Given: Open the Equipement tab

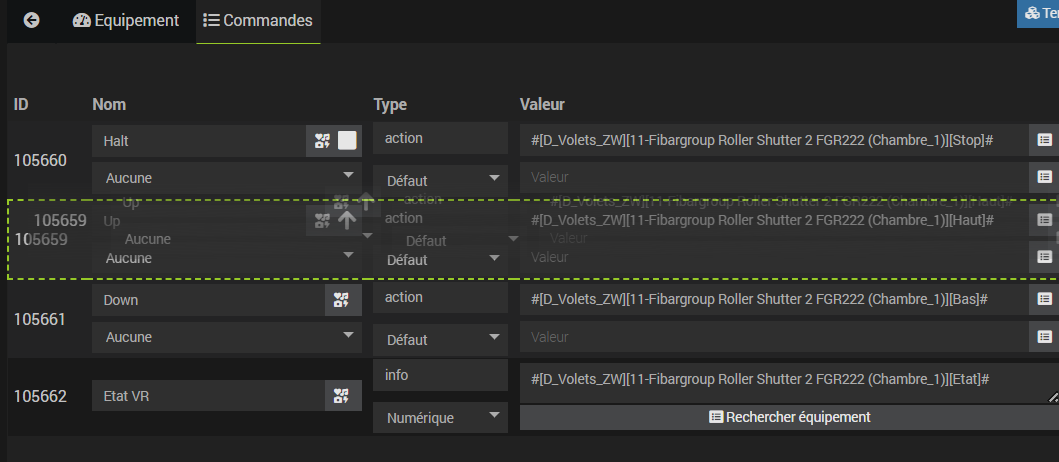Looking at the screenshot, I should pos(126,20).
